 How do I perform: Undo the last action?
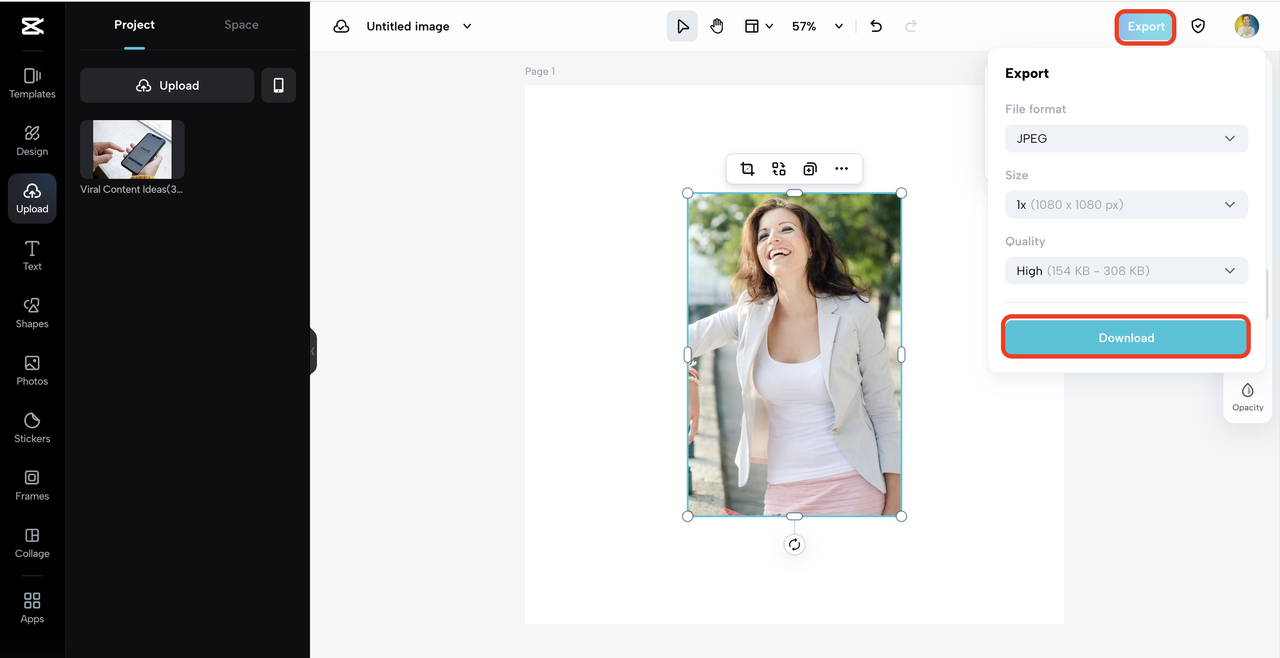tap(876, 26)
